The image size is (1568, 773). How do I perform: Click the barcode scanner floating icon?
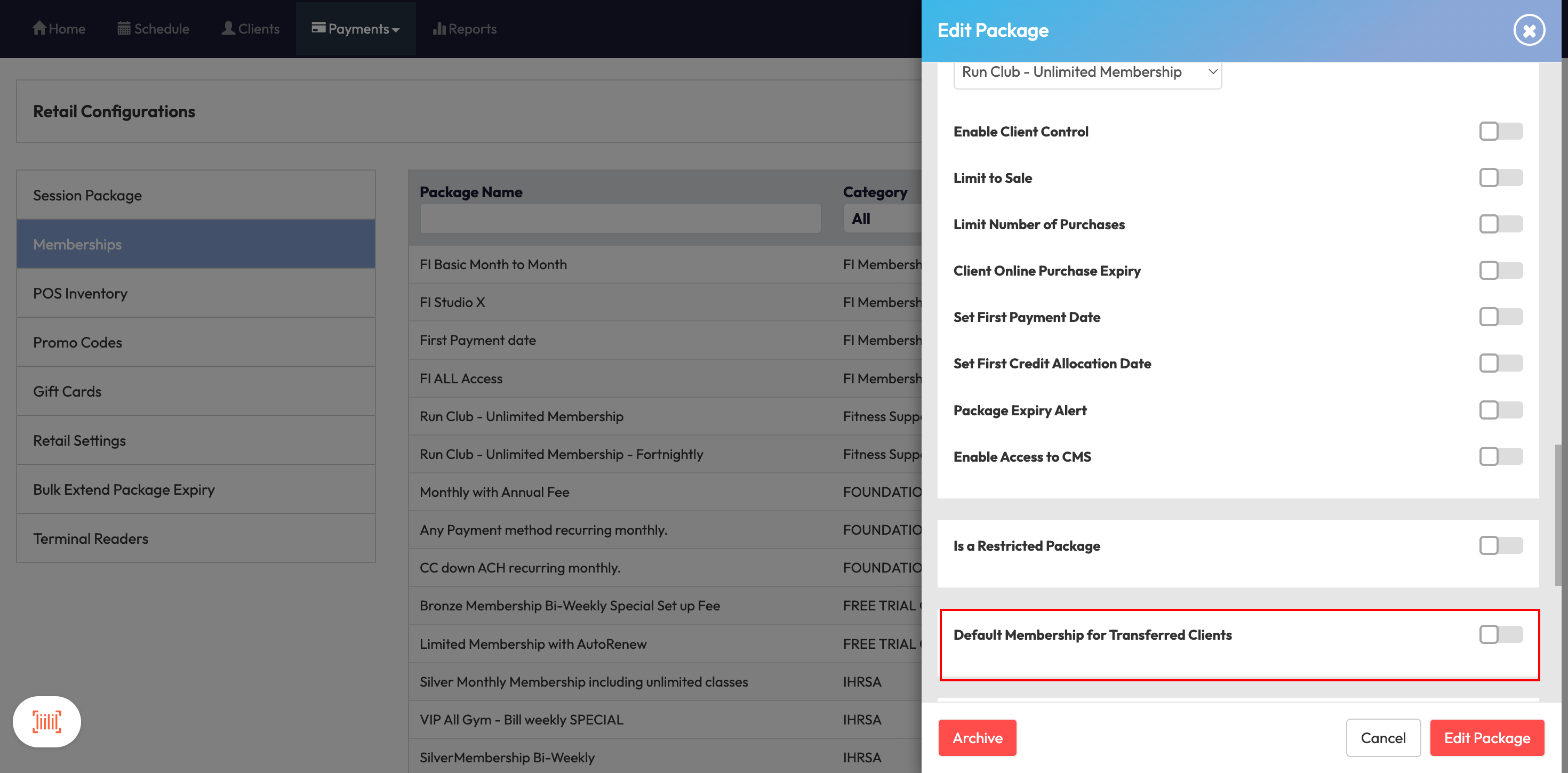pyautogui.click(x=47, y=721)
